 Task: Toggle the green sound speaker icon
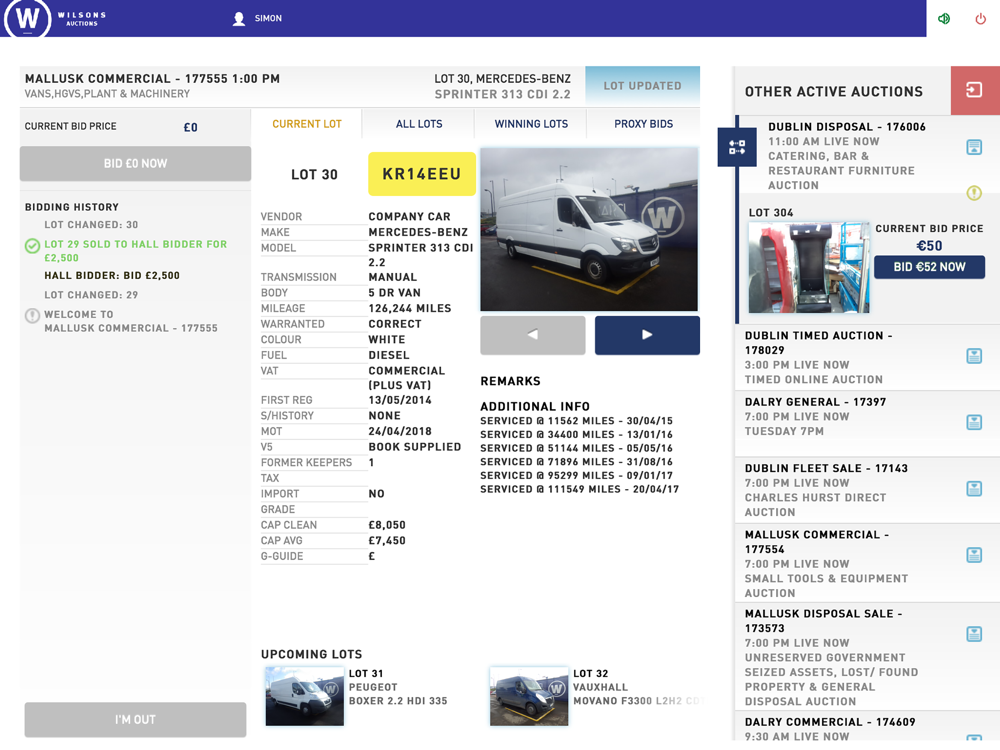coord(944,18)
